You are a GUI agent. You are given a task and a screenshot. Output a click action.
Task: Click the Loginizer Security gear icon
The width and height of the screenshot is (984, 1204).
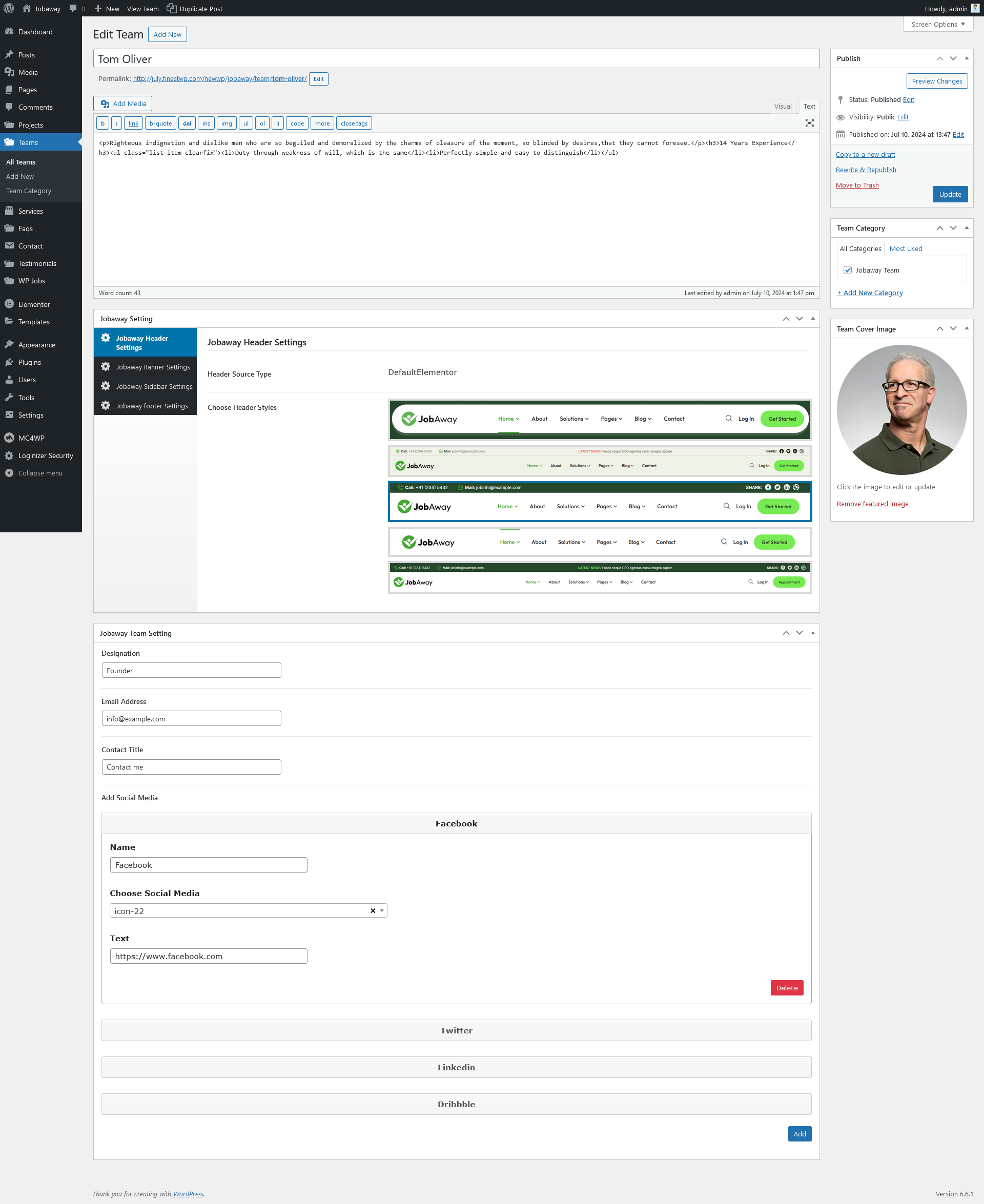[x=9, y=455]
